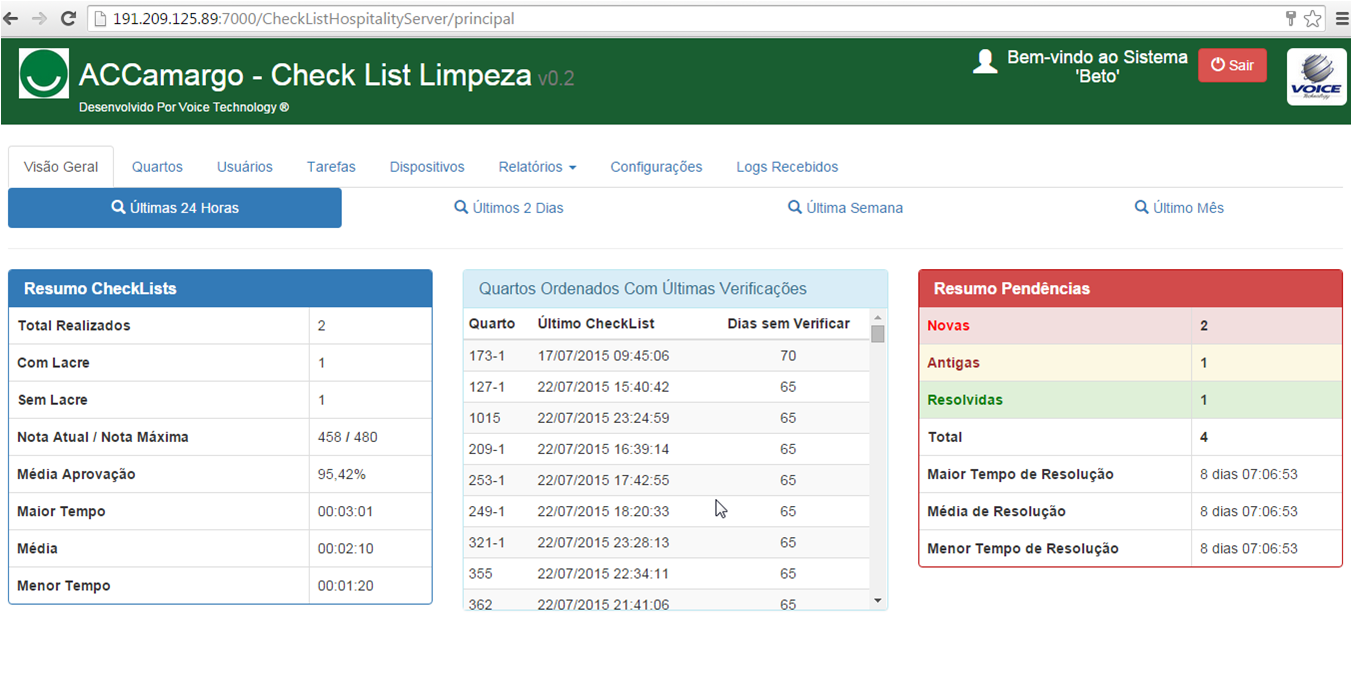The width and height of the screenshot is (1352, 698).
Task: Click the green smiley ACCamargo logo
Action: (x=44, y=74)
